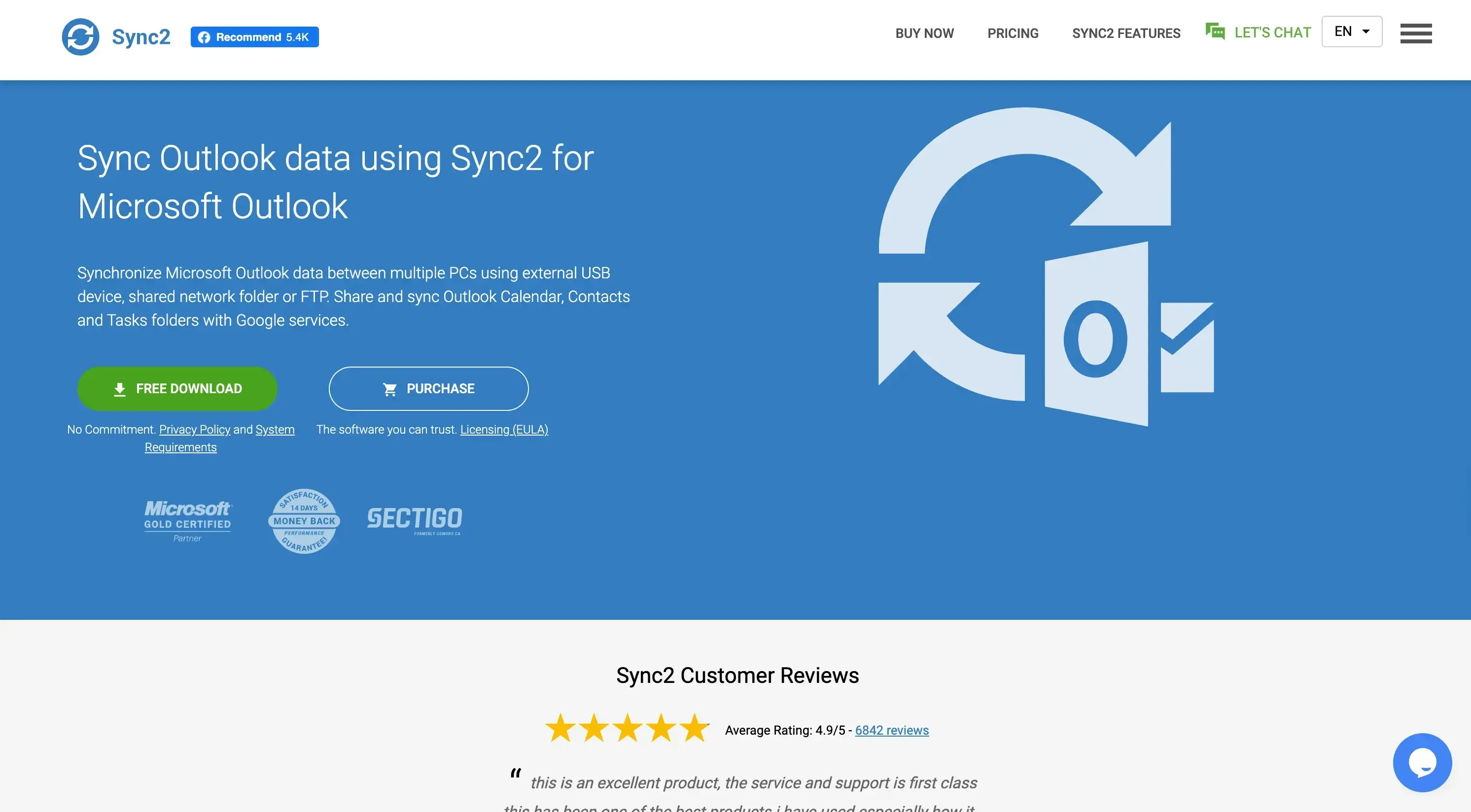Viewport: 1471px width, 812px height.
Task: Click the SECTIGO logo
Action: tap(415, 519)
